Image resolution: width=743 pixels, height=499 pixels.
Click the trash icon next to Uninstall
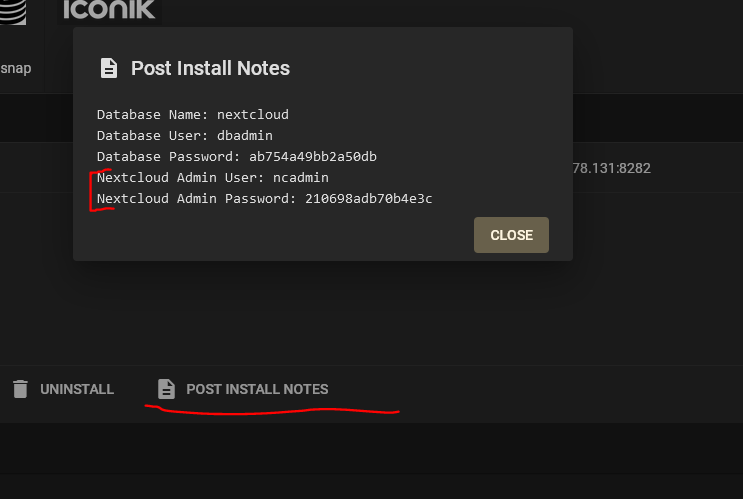(x=20, y=389)
